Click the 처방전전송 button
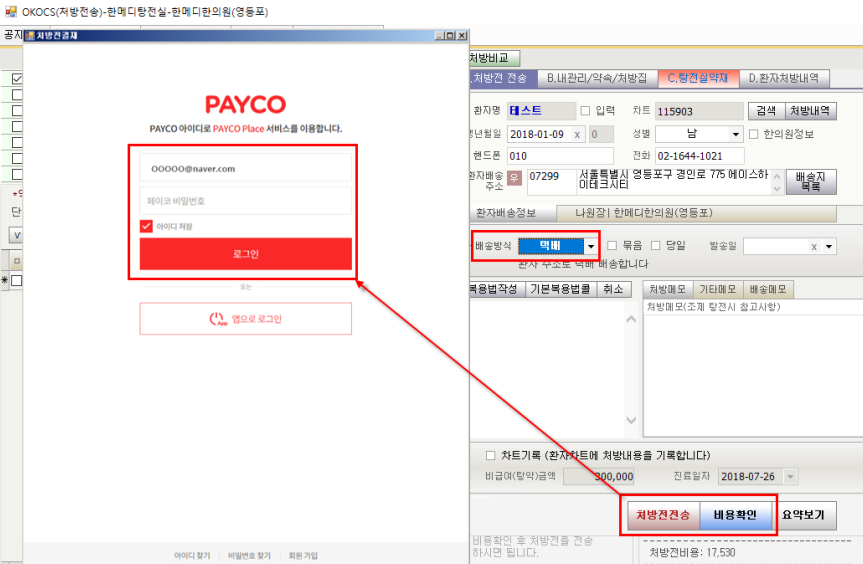This screenshot has height=564, width=863. (663, 515)
